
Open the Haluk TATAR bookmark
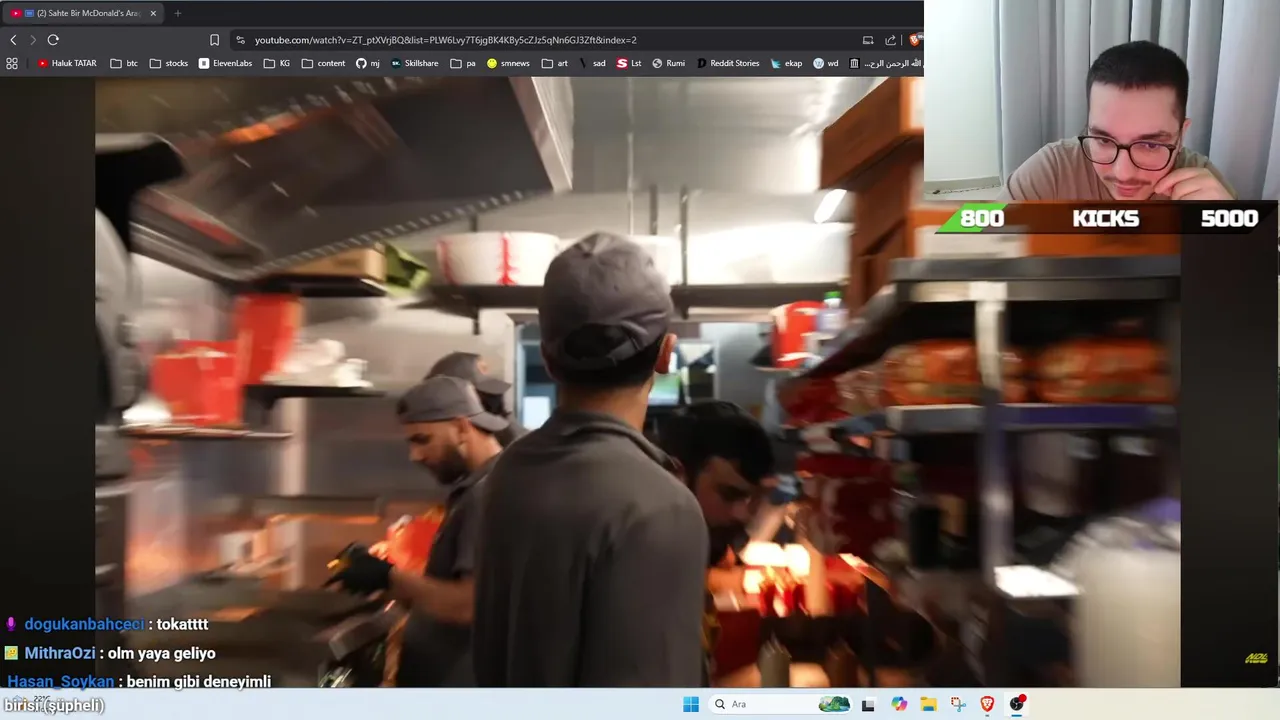point(67,63)
